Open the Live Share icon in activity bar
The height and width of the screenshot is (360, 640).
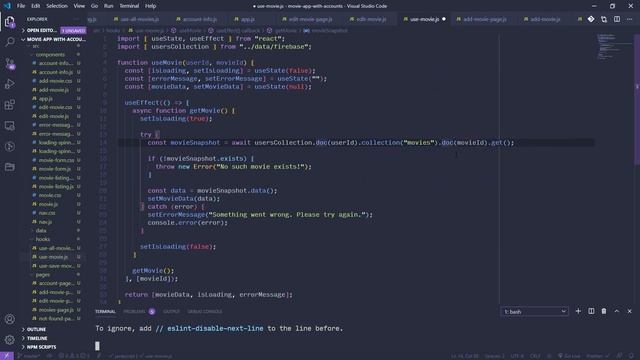click(10, 146)
